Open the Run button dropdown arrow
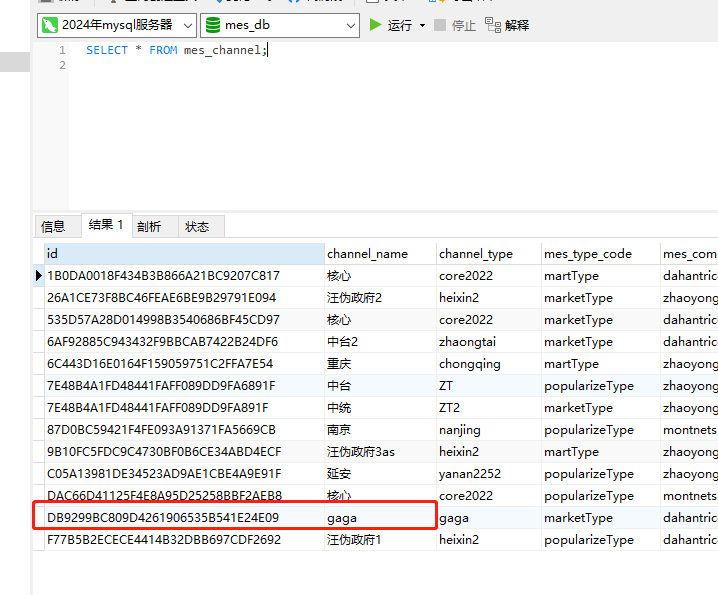The image size is (718, 595). (x=422, y=25)
